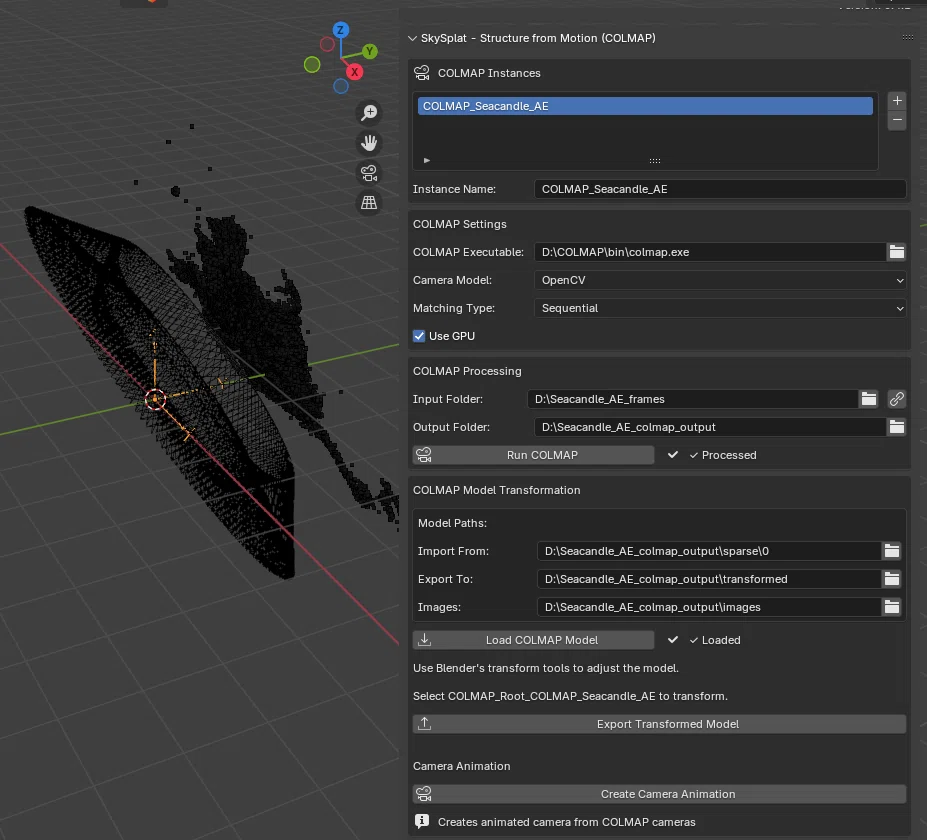
Task: Browse for Images path
Action: 892,607
